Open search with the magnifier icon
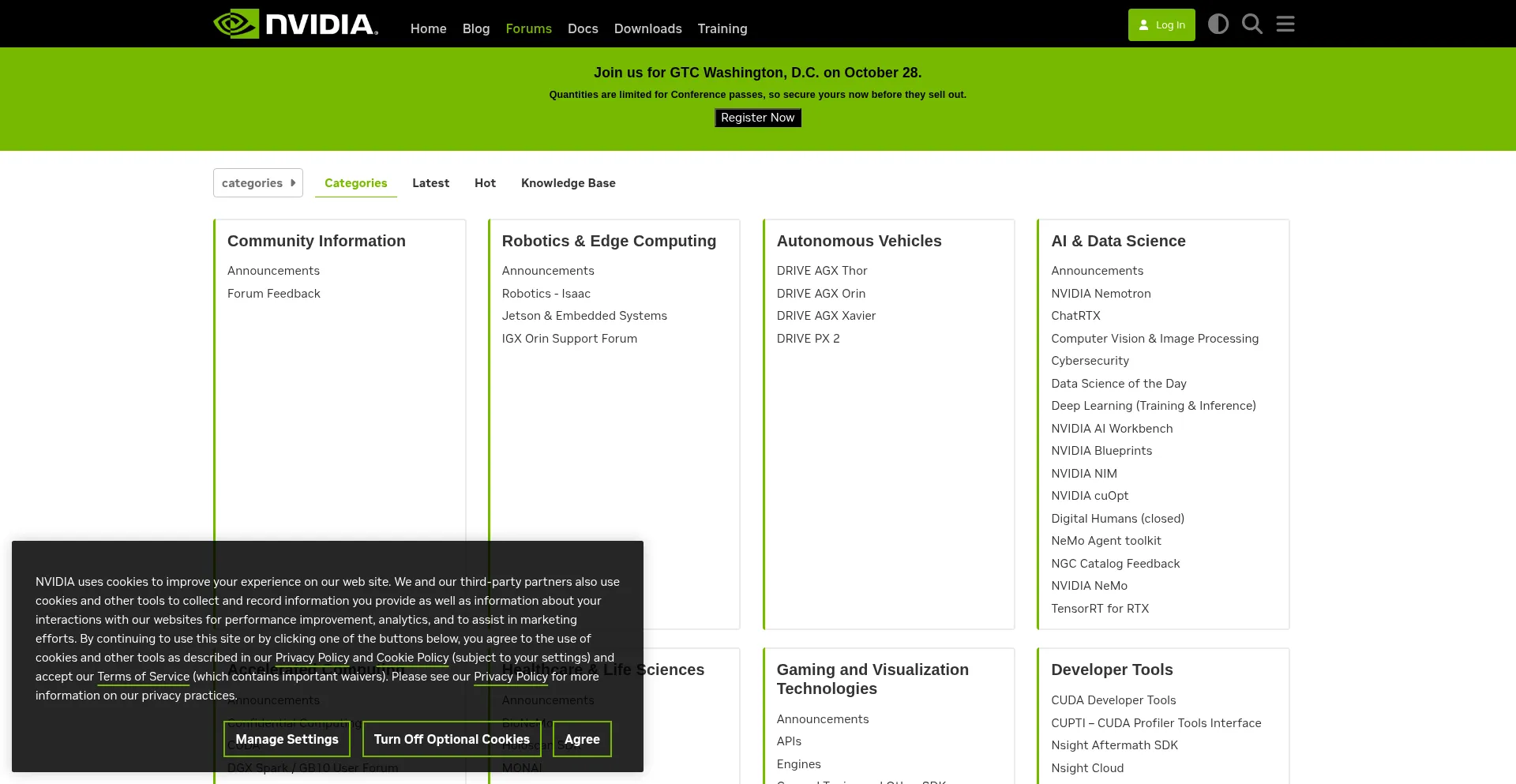The height and width of the screenshot is (784, 1516). click(1251, 24)
